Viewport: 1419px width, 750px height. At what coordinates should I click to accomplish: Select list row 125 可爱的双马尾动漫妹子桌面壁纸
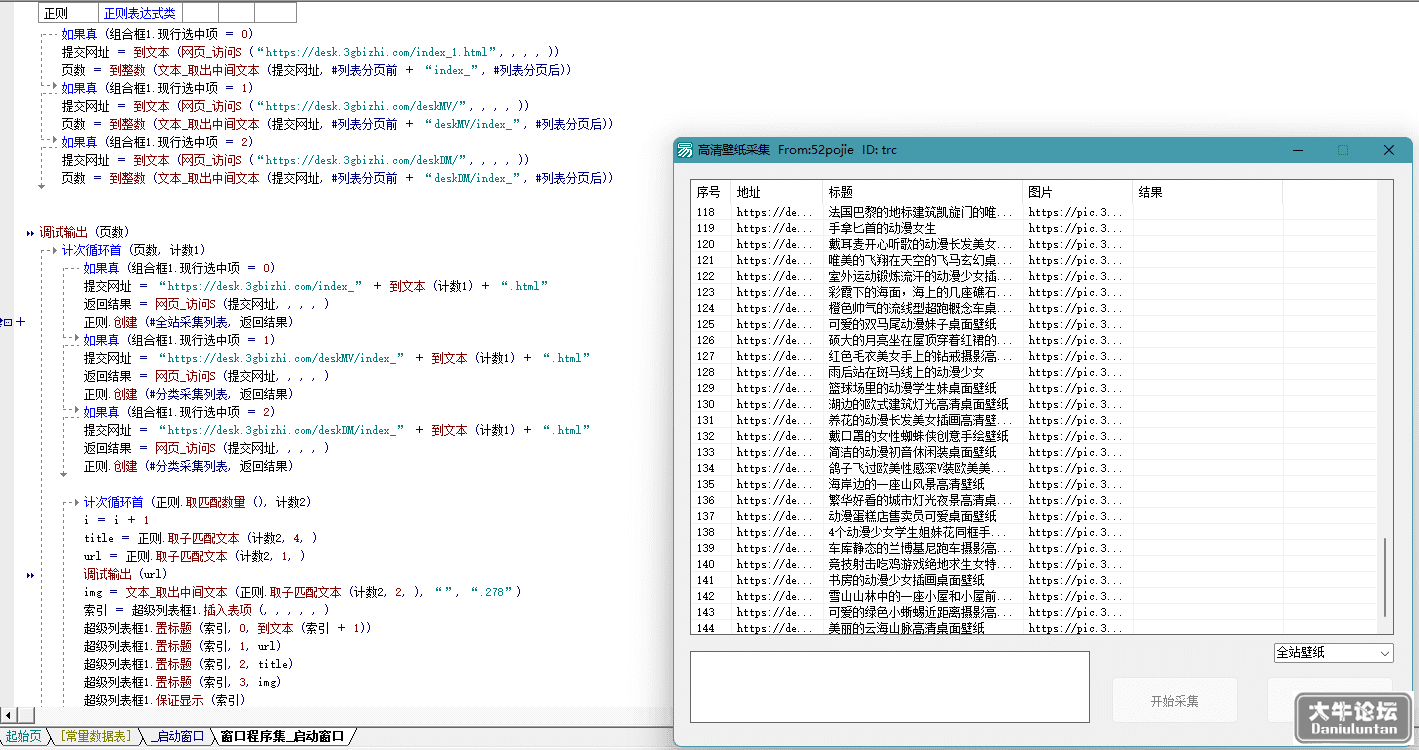click(1035, 324)
